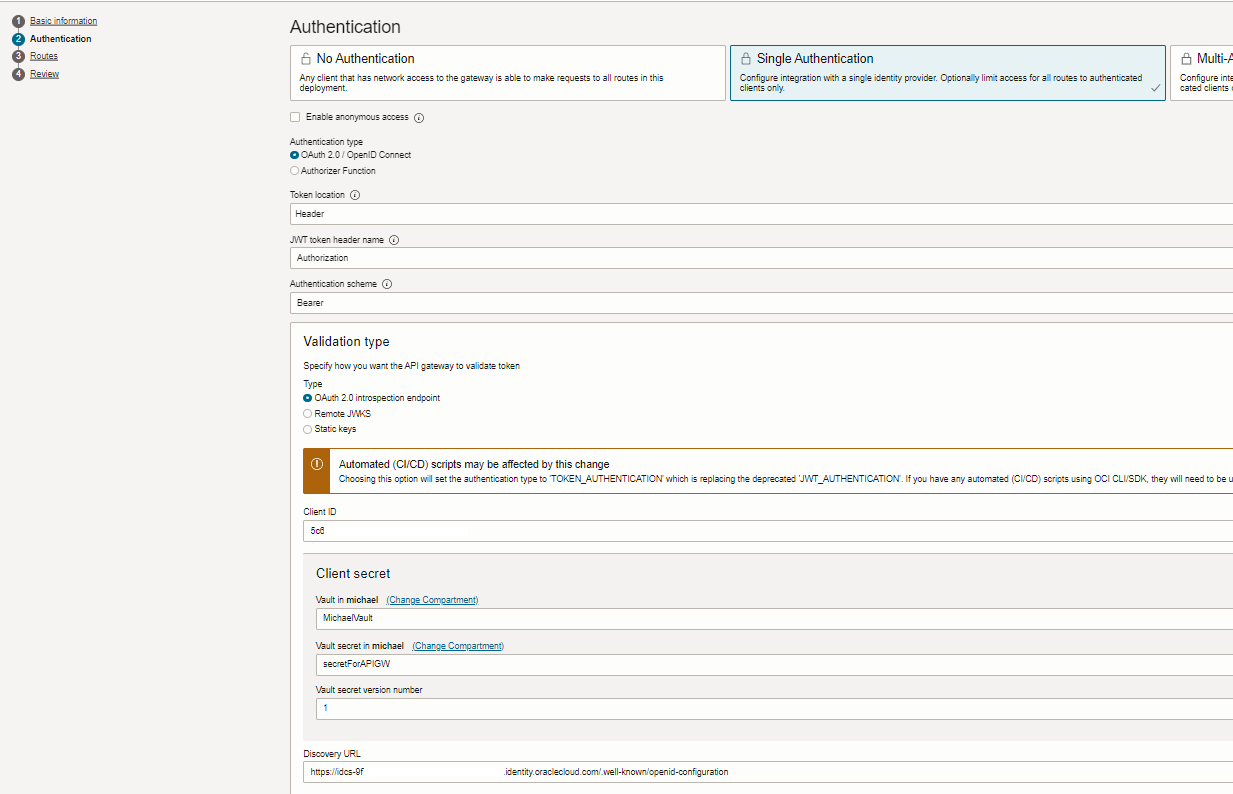Click the lock icon on No Authentication card
Image resolution: width=1233 pixels, height=794 pixels.
pos(305,57)
